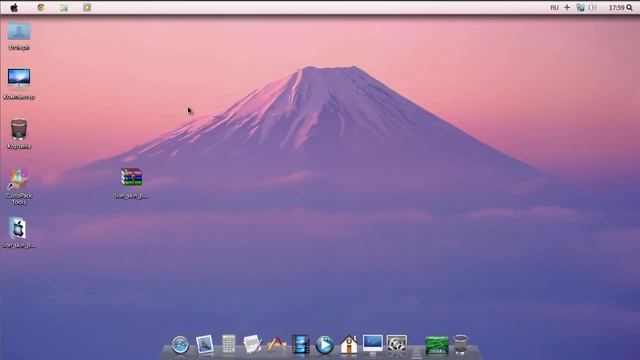
Task: Open the Apple logo menu
Action: pos(14,7)
